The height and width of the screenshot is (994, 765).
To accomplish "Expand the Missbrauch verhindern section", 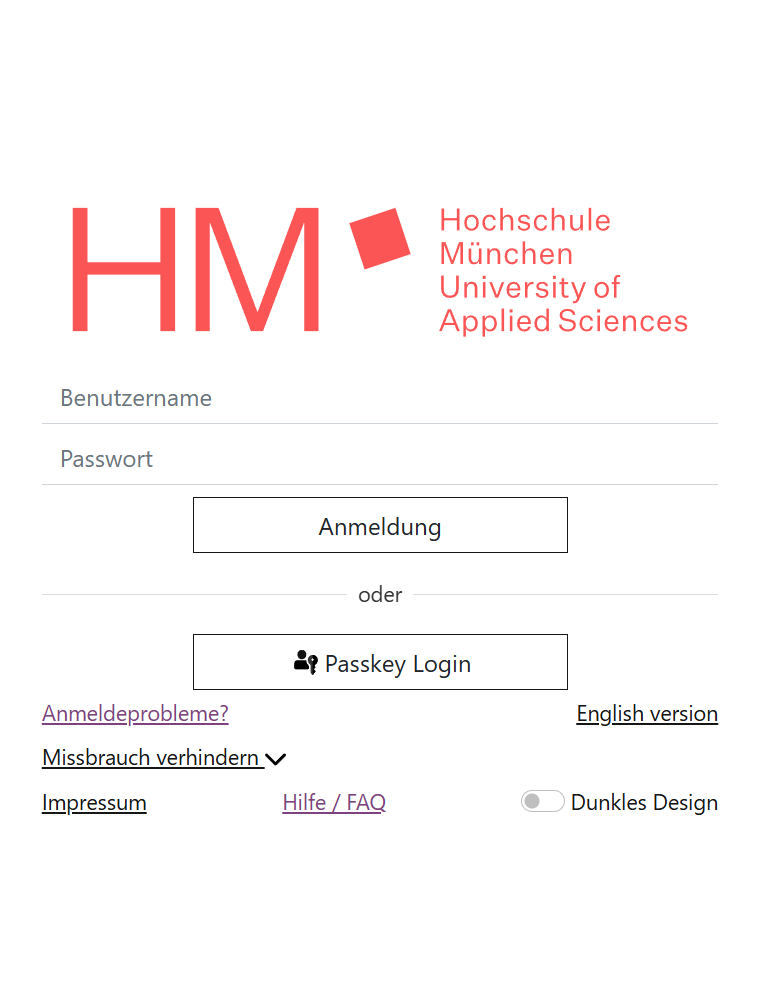I will 151,758.
